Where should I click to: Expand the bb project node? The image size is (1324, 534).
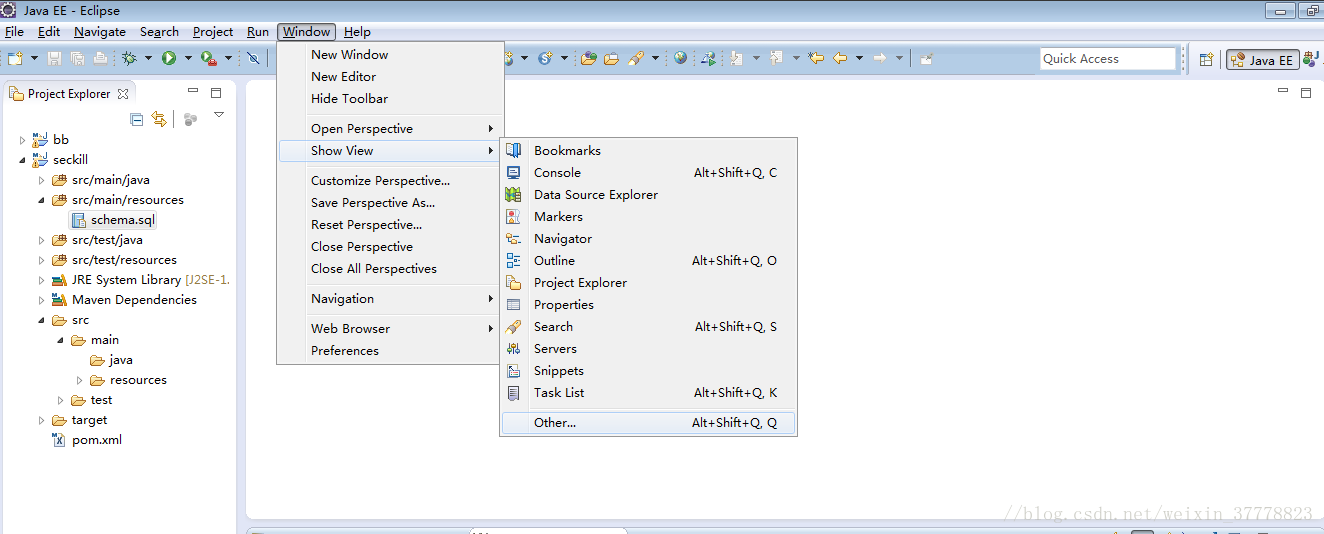23,140
